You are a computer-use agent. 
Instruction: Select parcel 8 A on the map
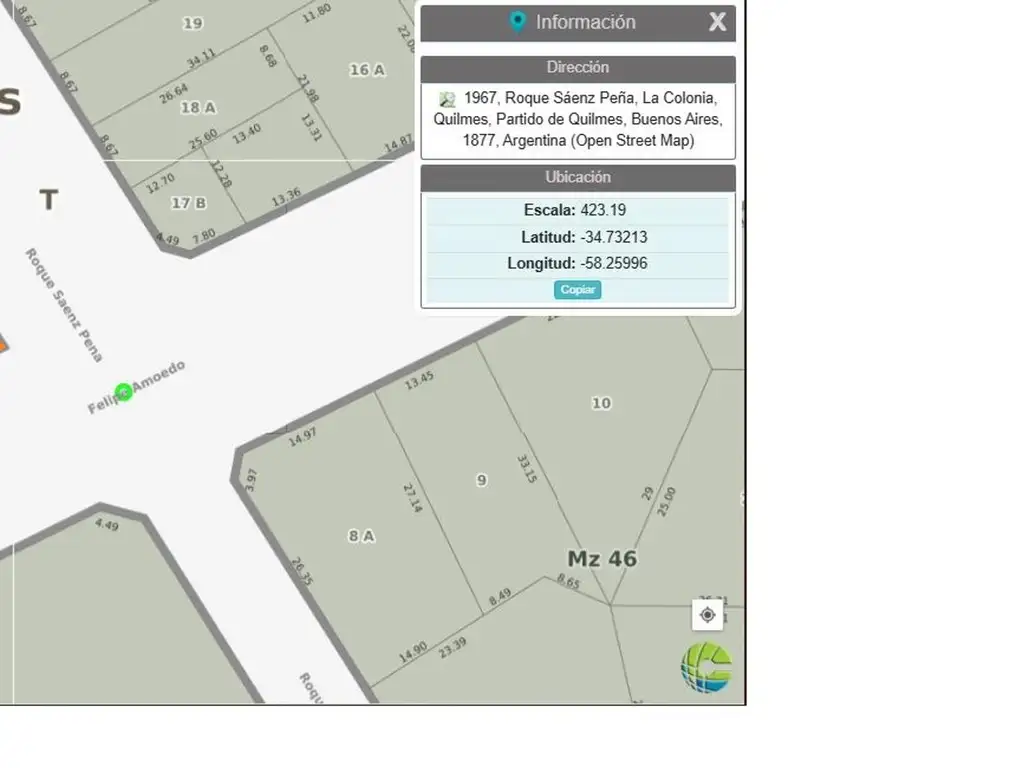tap(361, 536)
